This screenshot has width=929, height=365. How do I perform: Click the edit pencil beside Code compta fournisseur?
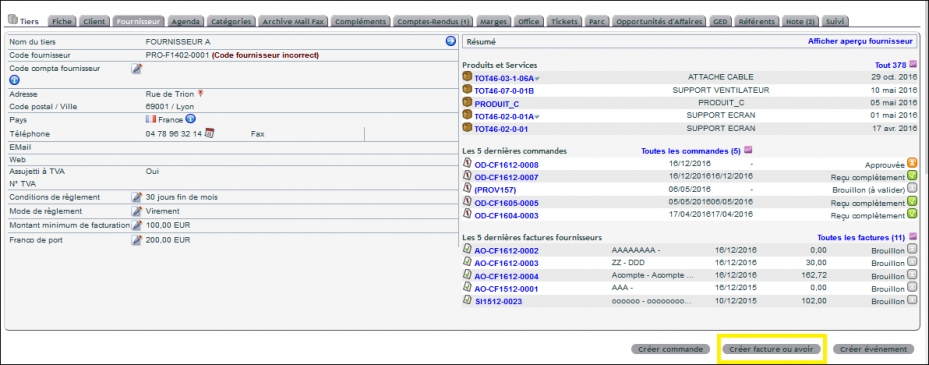pos(136,69)
